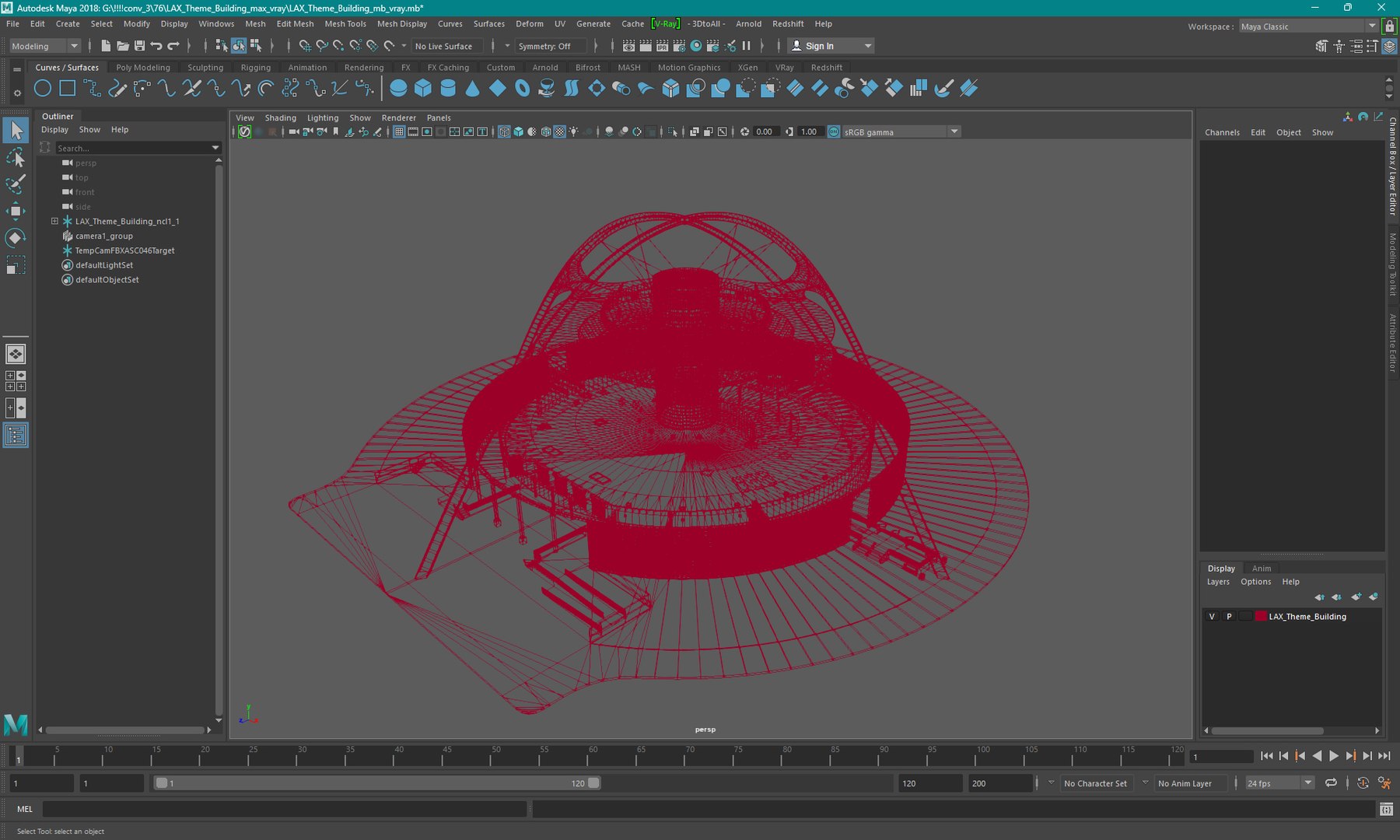1400x840 pixels.
Task: Click LAX_Theme_Building layer color swatch
Action: pos(1261,616)
